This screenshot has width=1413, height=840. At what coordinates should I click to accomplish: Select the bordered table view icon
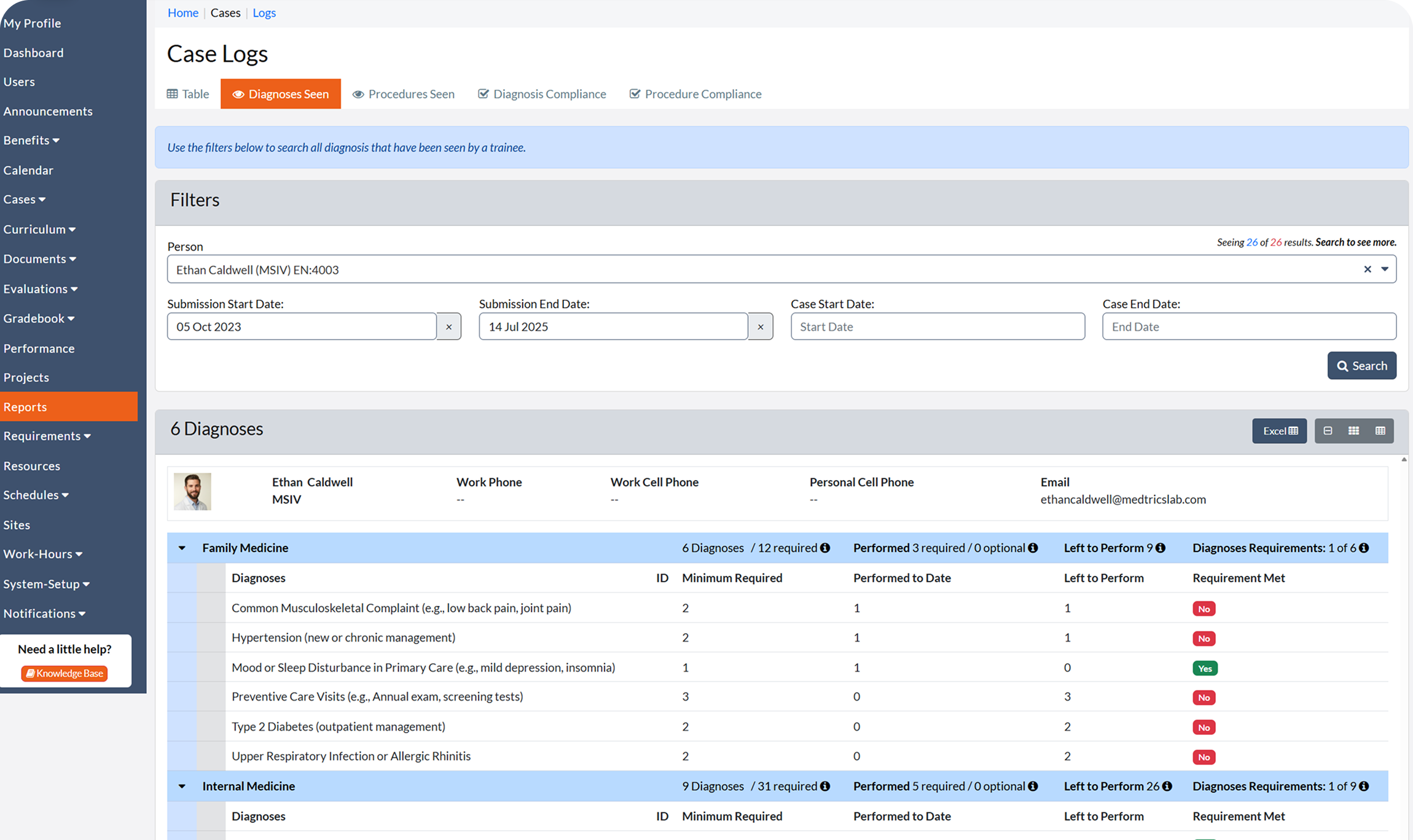[1380, 430]
